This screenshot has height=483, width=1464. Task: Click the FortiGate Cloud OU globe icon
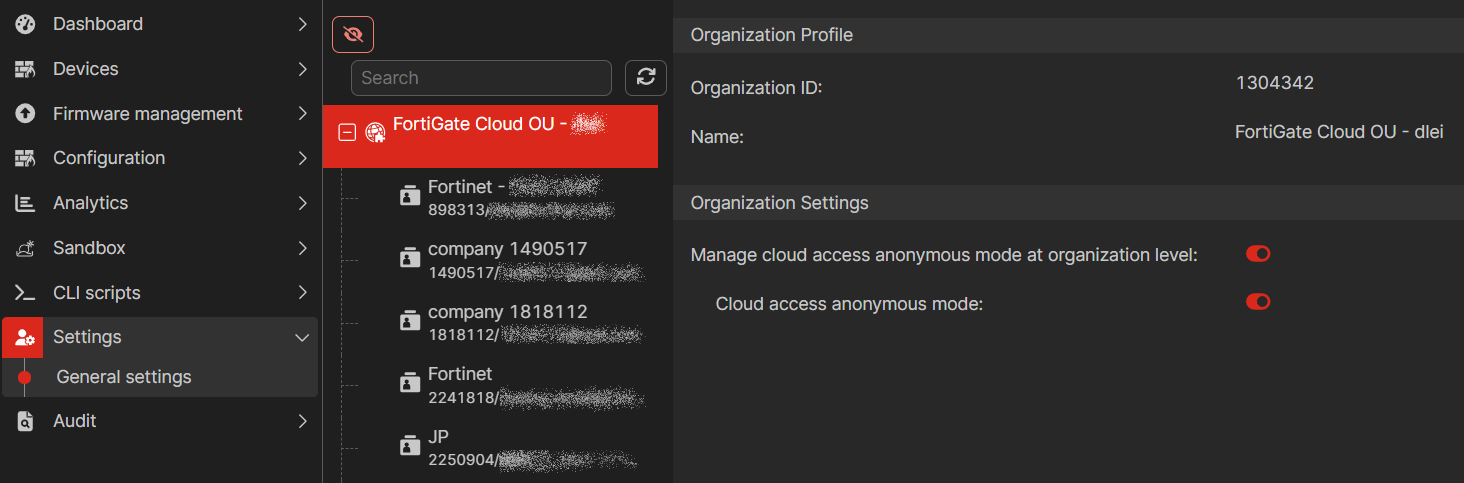[x=375, y=132]
